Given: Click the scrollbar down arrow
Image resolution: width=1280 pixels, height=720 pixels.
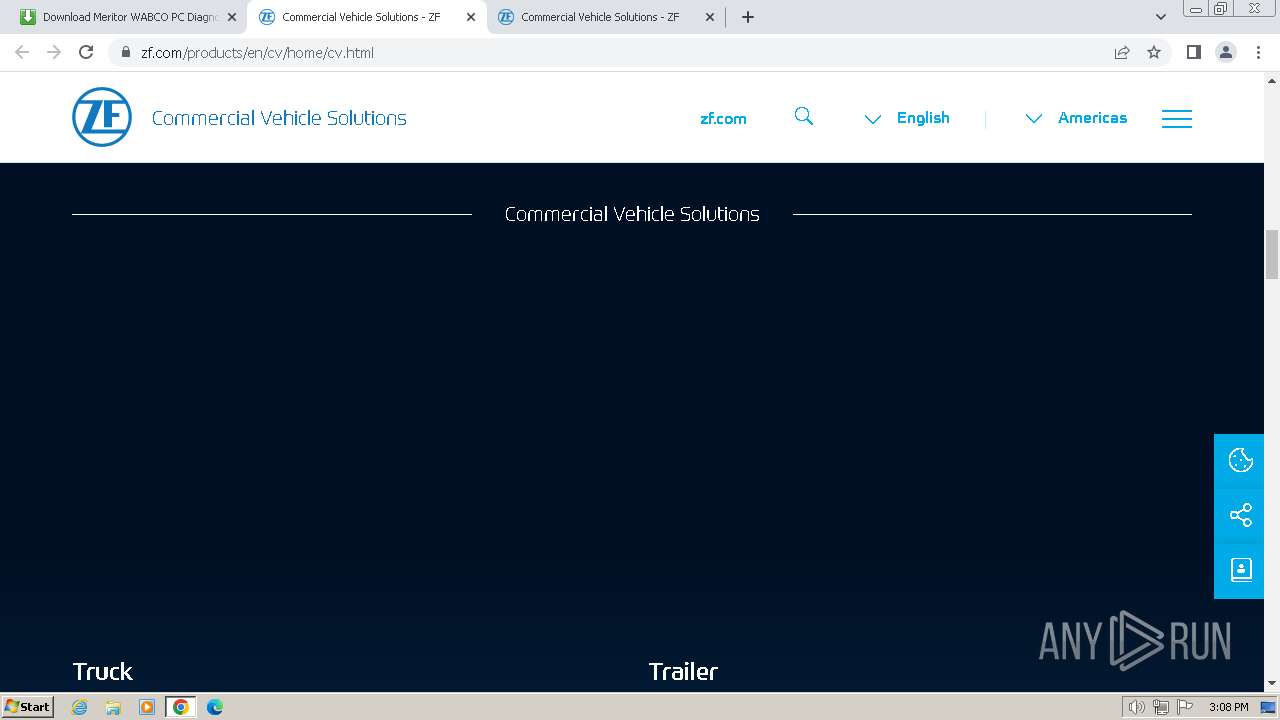Looking at the screenshot, I should click(1272, 683).
